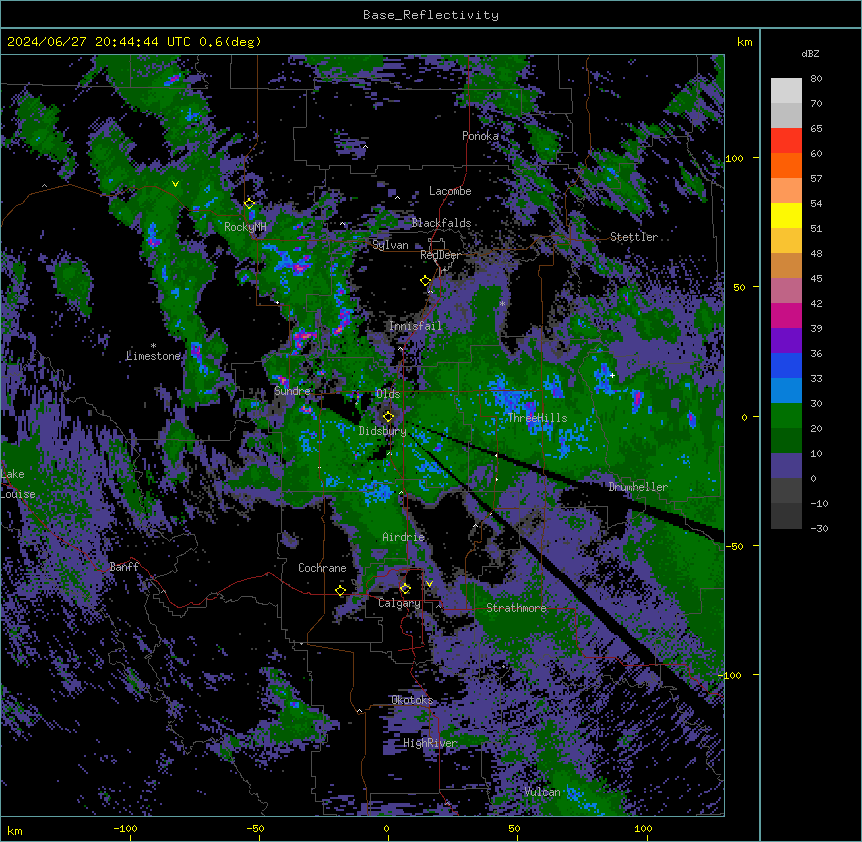Select the slate purple 10 dBZ legend swatch
The width and height of the screenshot is (862, 842).
tap(786, 466)
